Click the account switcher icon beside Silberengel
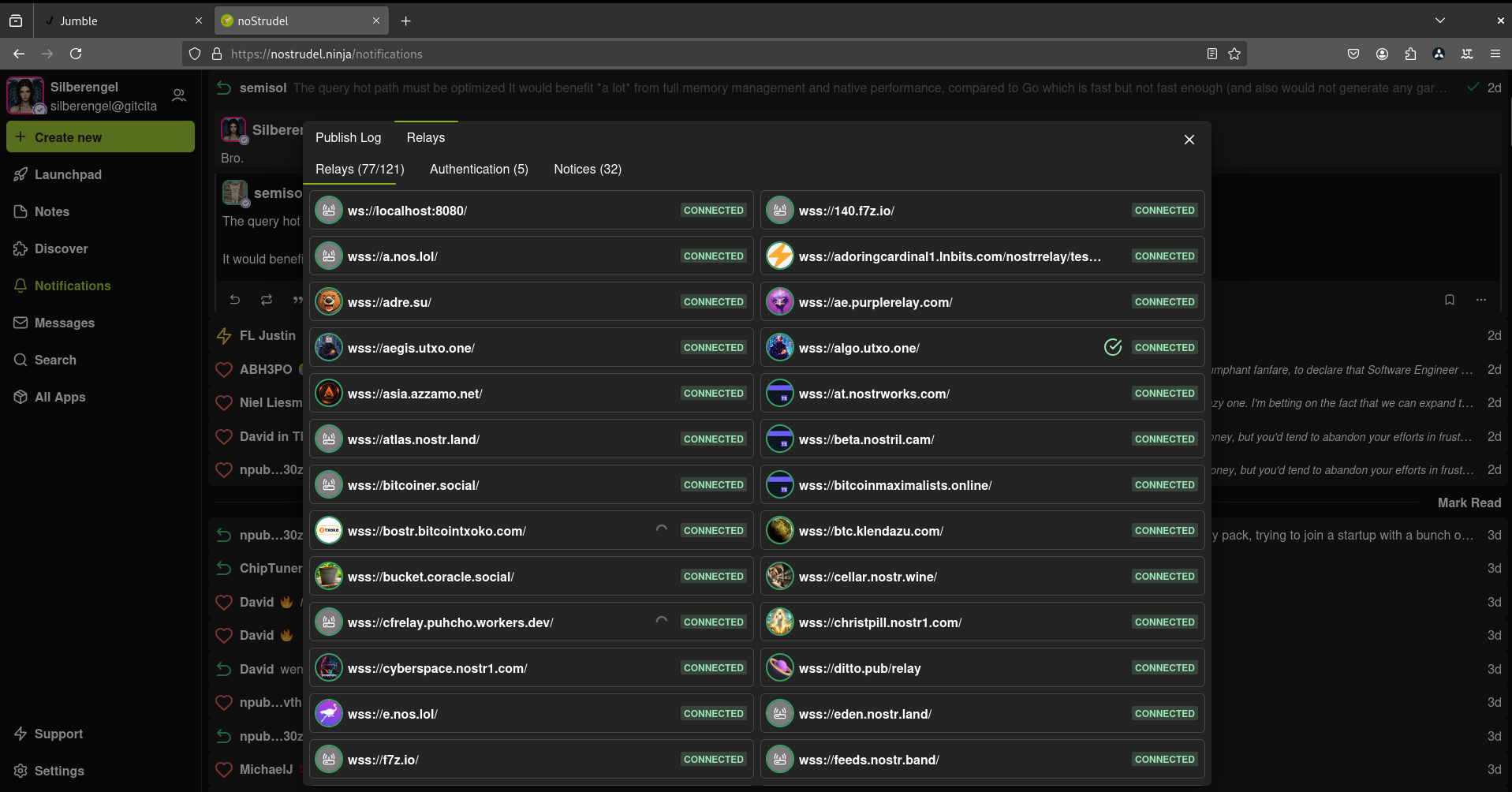Screen dimensions: 1512x792 click(179, 95)
